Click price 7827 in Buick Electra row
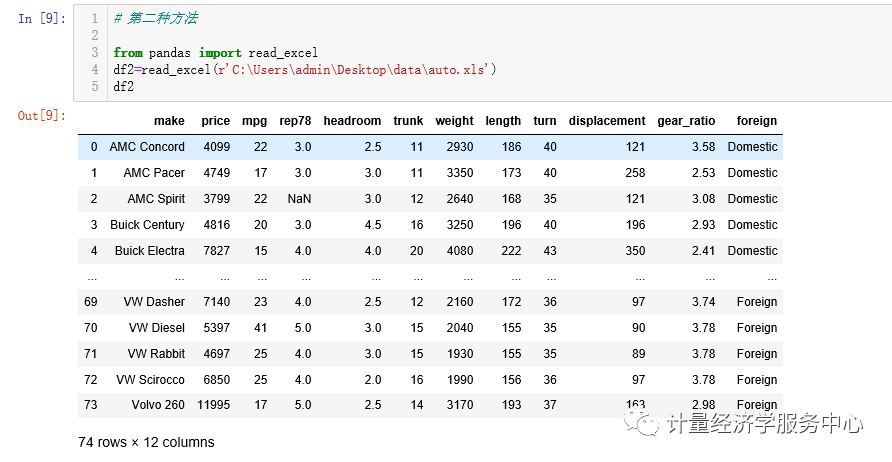This screenshot has width=892, height=462. coord(217,251)
